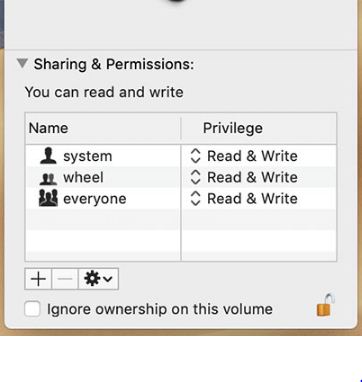This screenshot has height=382, width=362.
Task: Select the everyone group icon
Action: (48, 198)
